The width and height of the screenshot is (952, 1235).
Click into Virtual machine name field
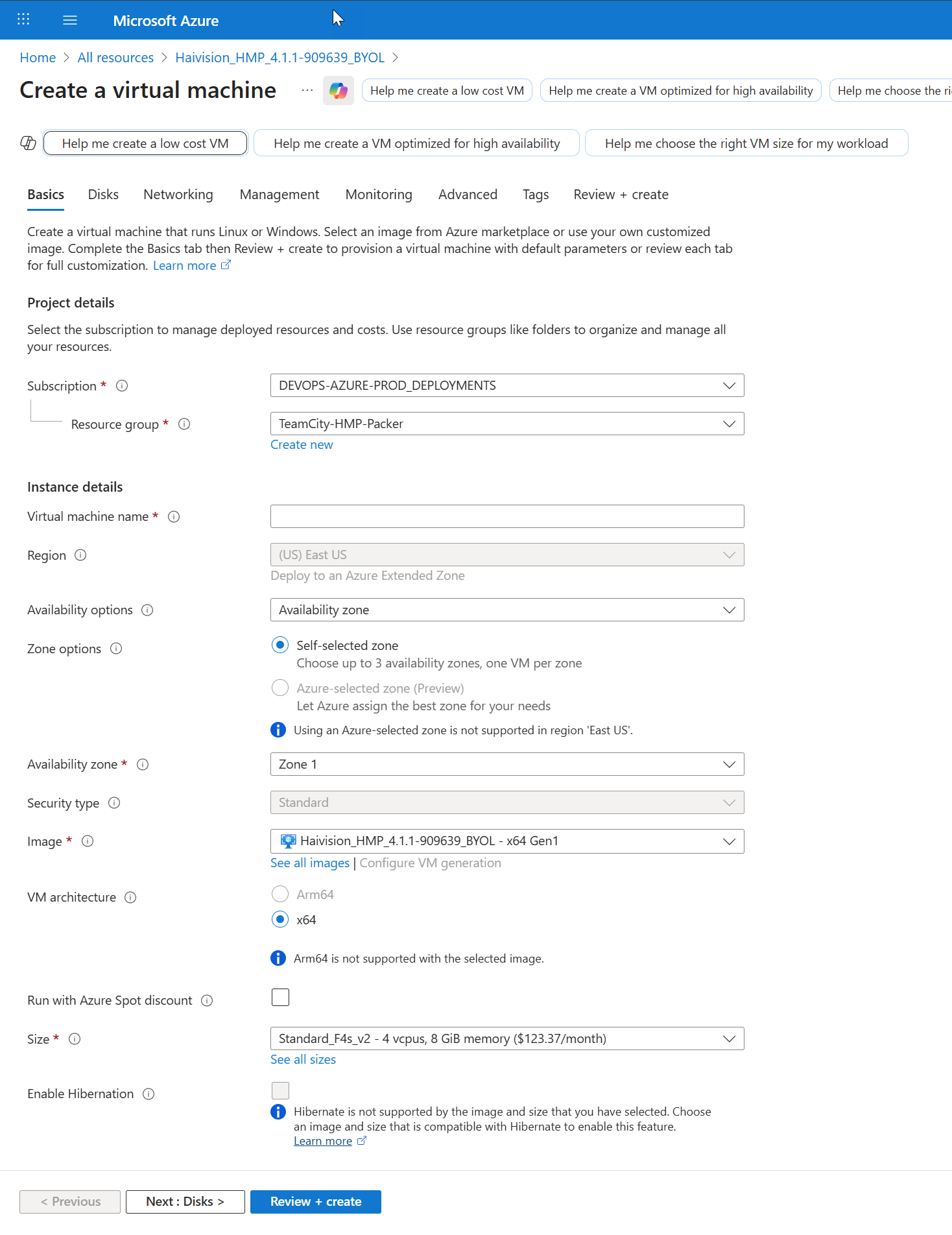[x=506, y=517]
